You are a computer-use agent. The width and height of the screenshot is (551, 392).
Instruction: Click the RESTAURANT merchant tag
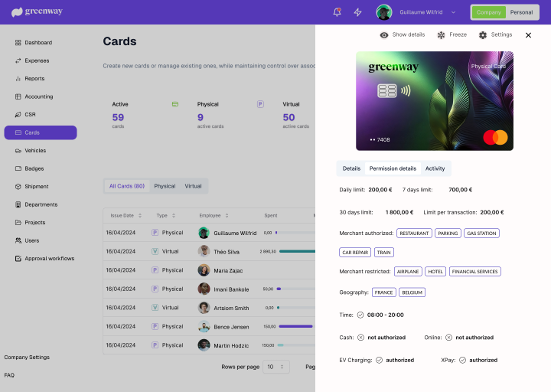[x=414, y=233]
